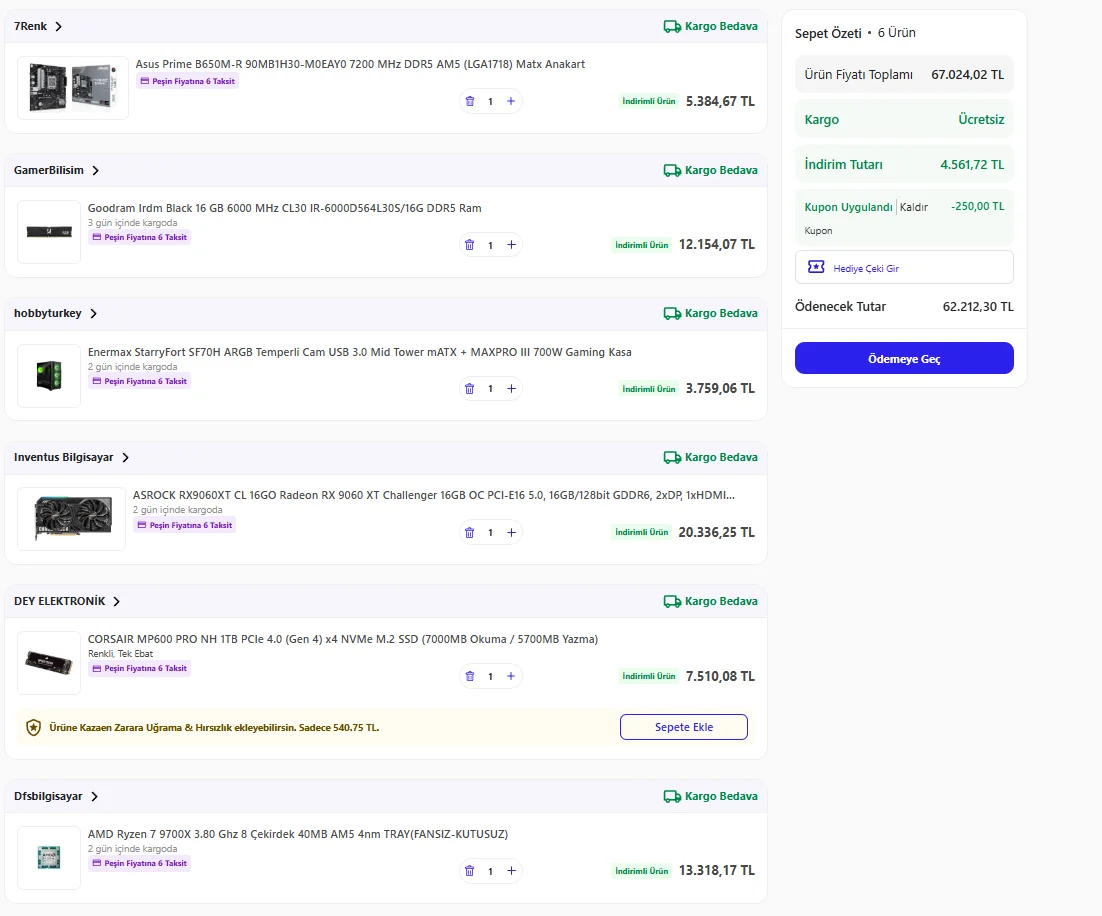Increase quantity of CORSAIR MP600 PRO SSD
This screenshot has height=916, width=1102.
pos(511,676)
